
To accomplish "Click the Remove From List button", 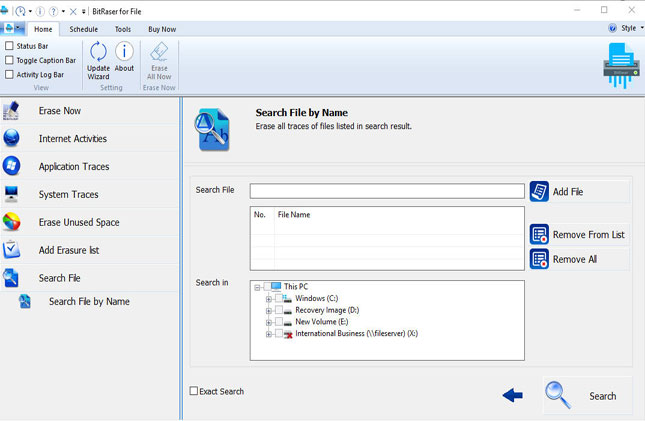I will pyautogui.click(x=579, y=235).
